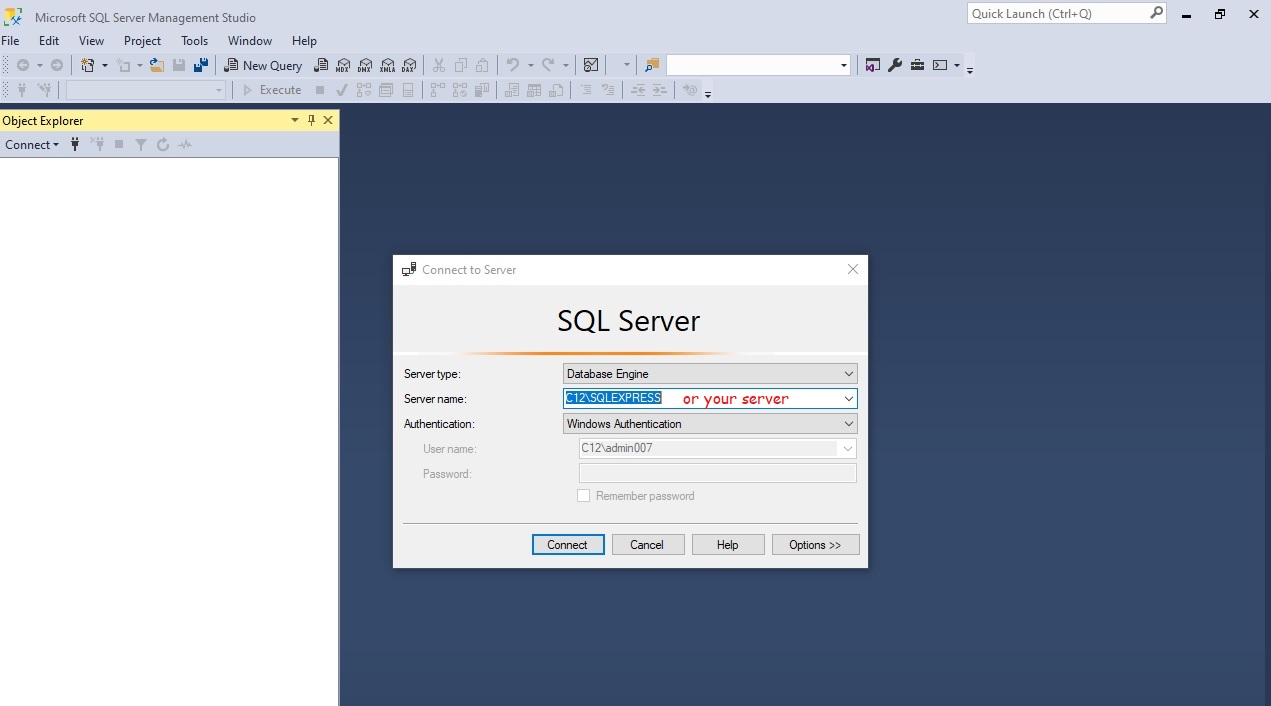
Task: Click the SQL editor toolbar overflow arrow
Action: (708, 93)
